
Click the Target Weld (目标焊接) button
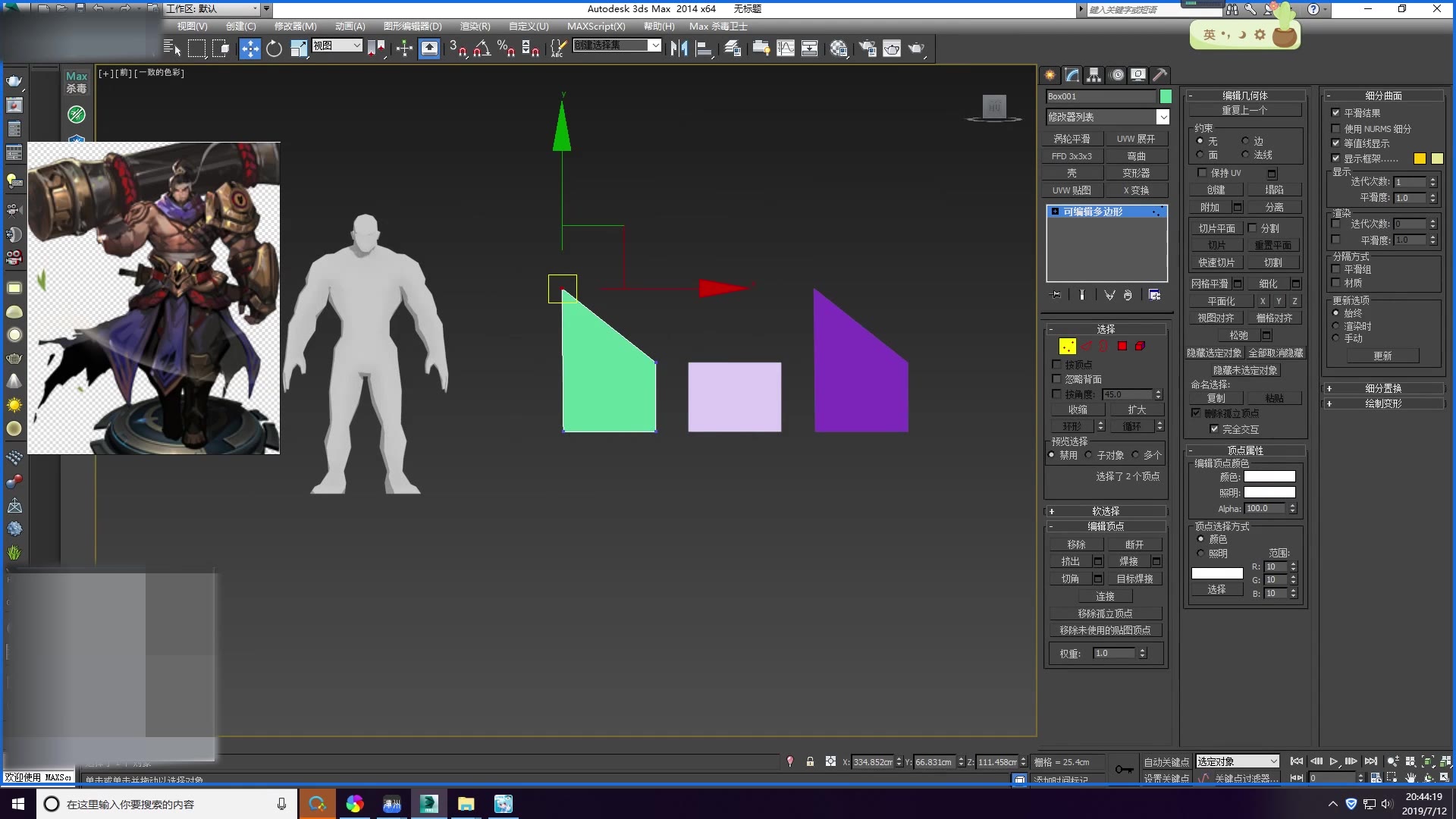click(x=1134, y=579)
